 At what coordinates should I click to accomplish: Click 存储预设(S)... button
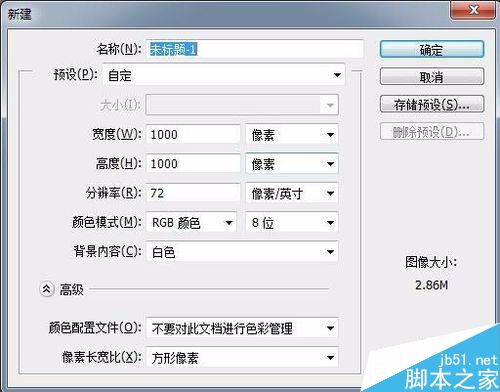(x=432, y=104)
